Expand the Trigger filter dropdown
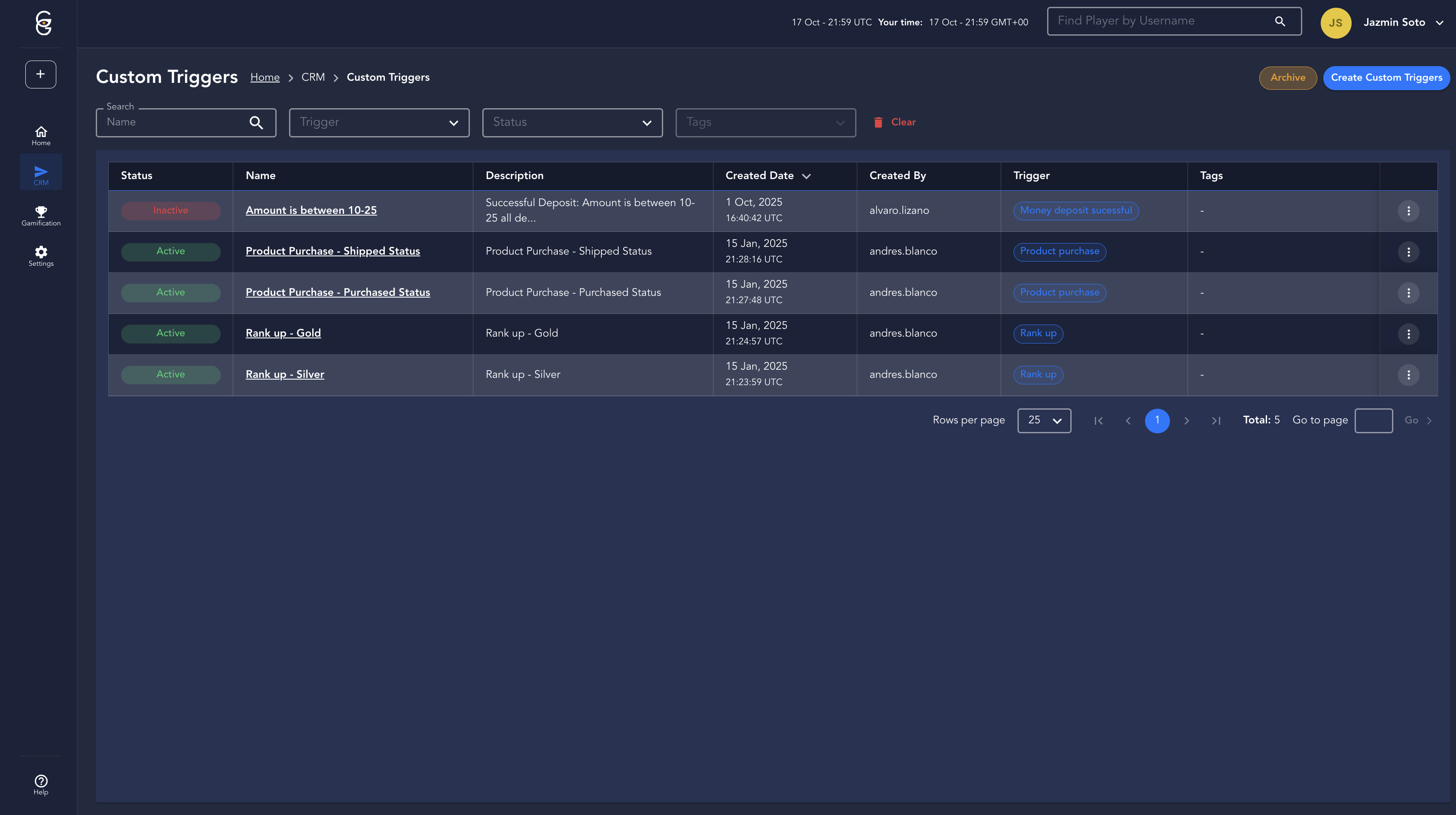The height and width of the screenshot is (815, 1456). [379, 123]
